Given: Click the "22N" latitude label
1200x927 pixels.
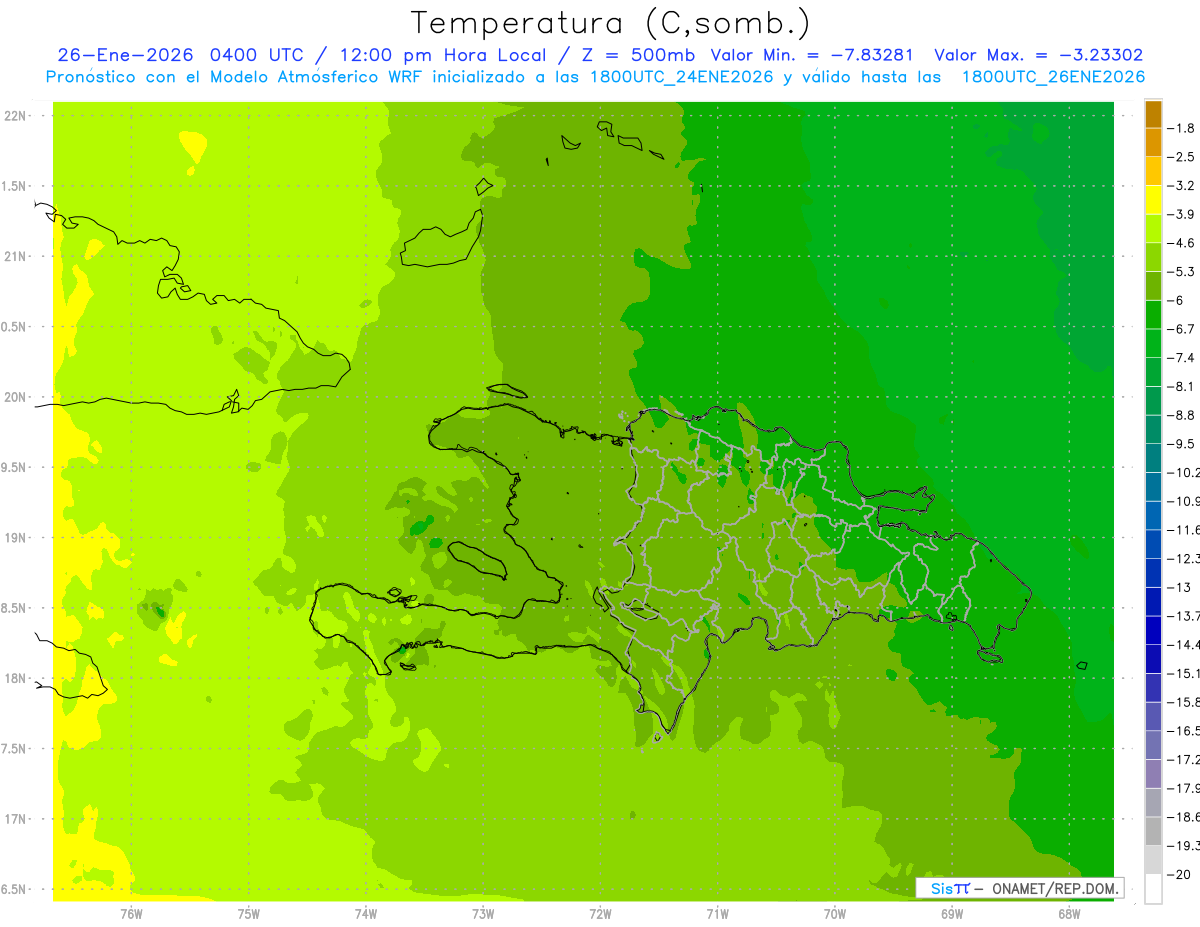Looking at the screenshot, I should point(16,116).
